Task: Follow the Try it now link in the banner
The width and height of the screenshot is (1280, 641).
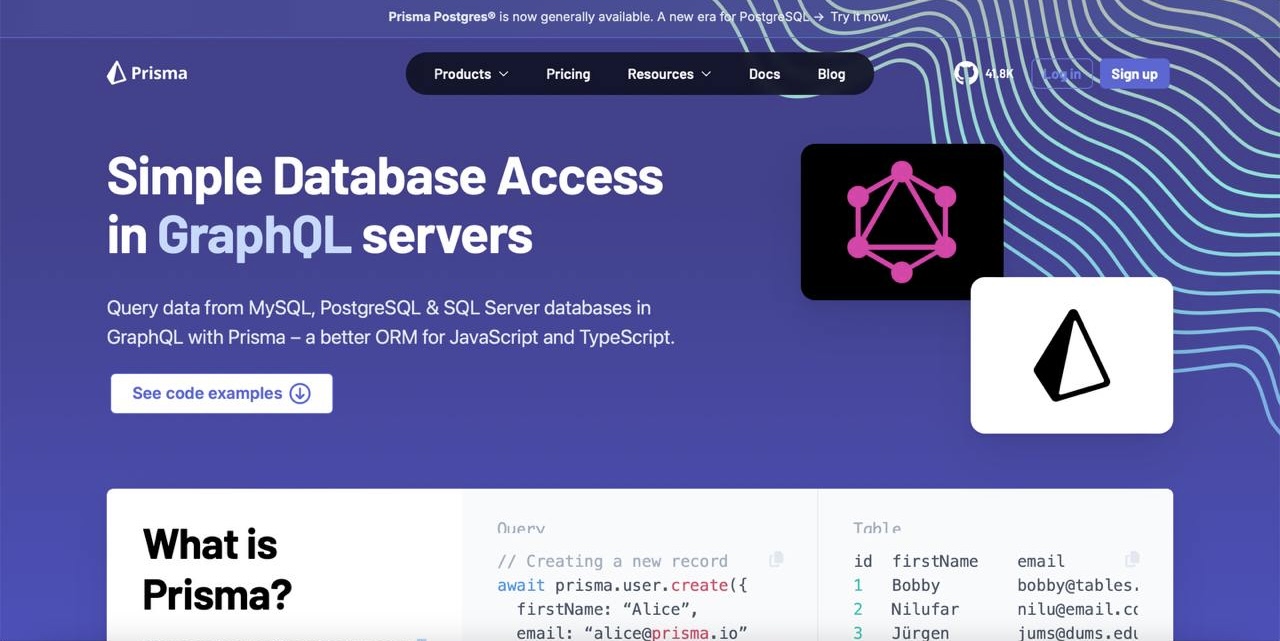Action: 860,17
